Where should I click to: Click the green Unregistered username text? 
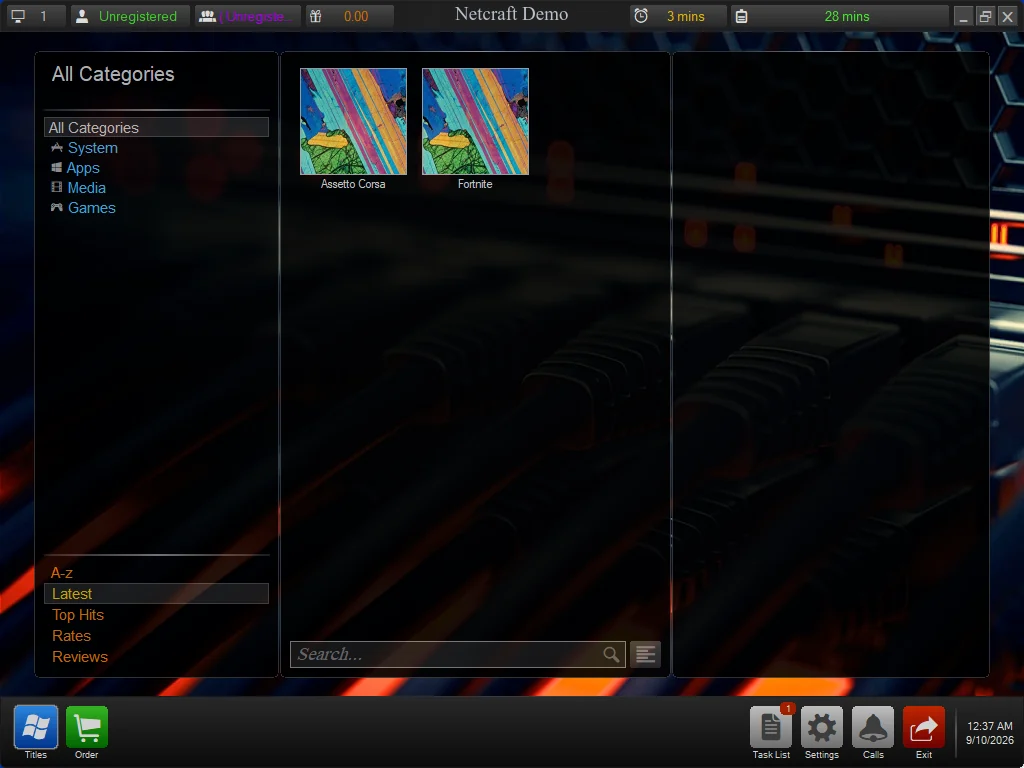(138, 16)
